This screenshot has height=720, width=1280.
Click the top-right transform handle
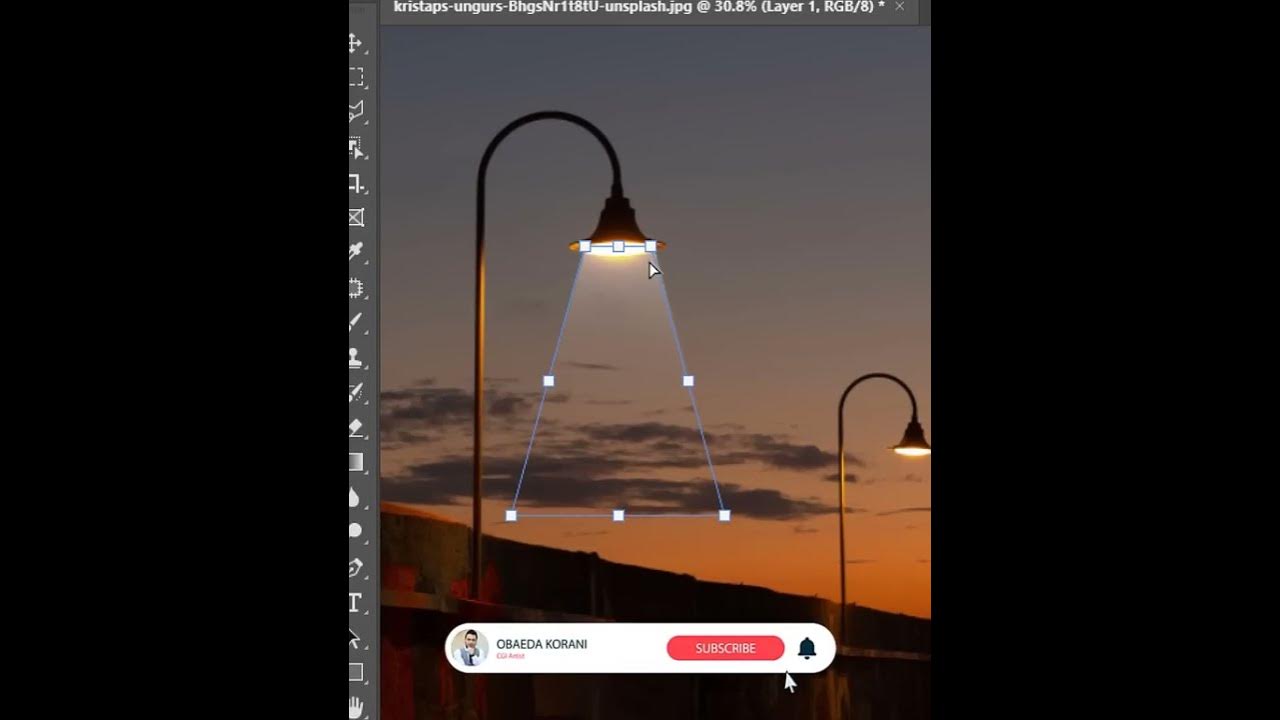[651, 246]
